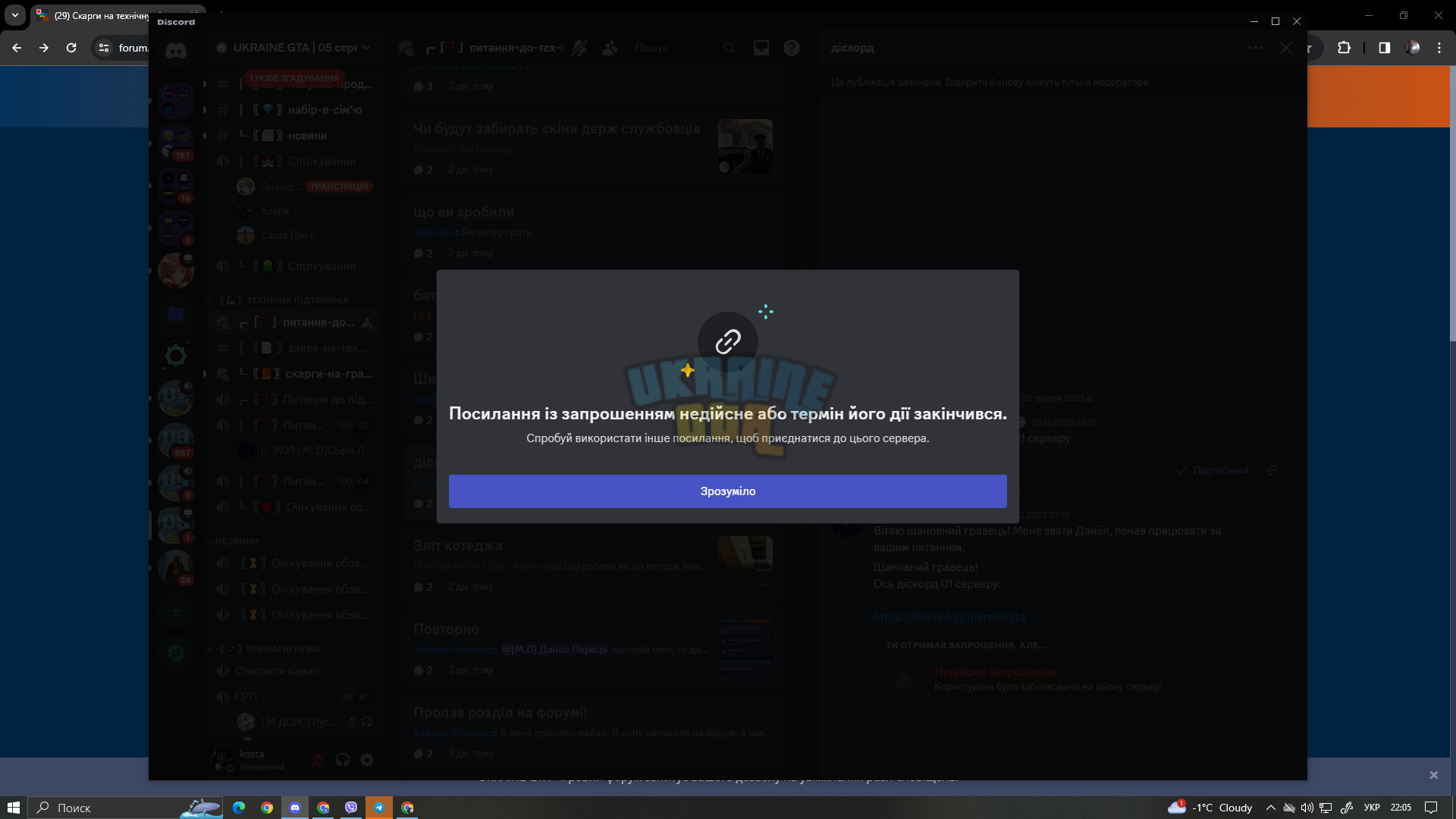Open Windows Start menu
The image size is (1456, 819).
pyautogui.click(x=14, y=808)
